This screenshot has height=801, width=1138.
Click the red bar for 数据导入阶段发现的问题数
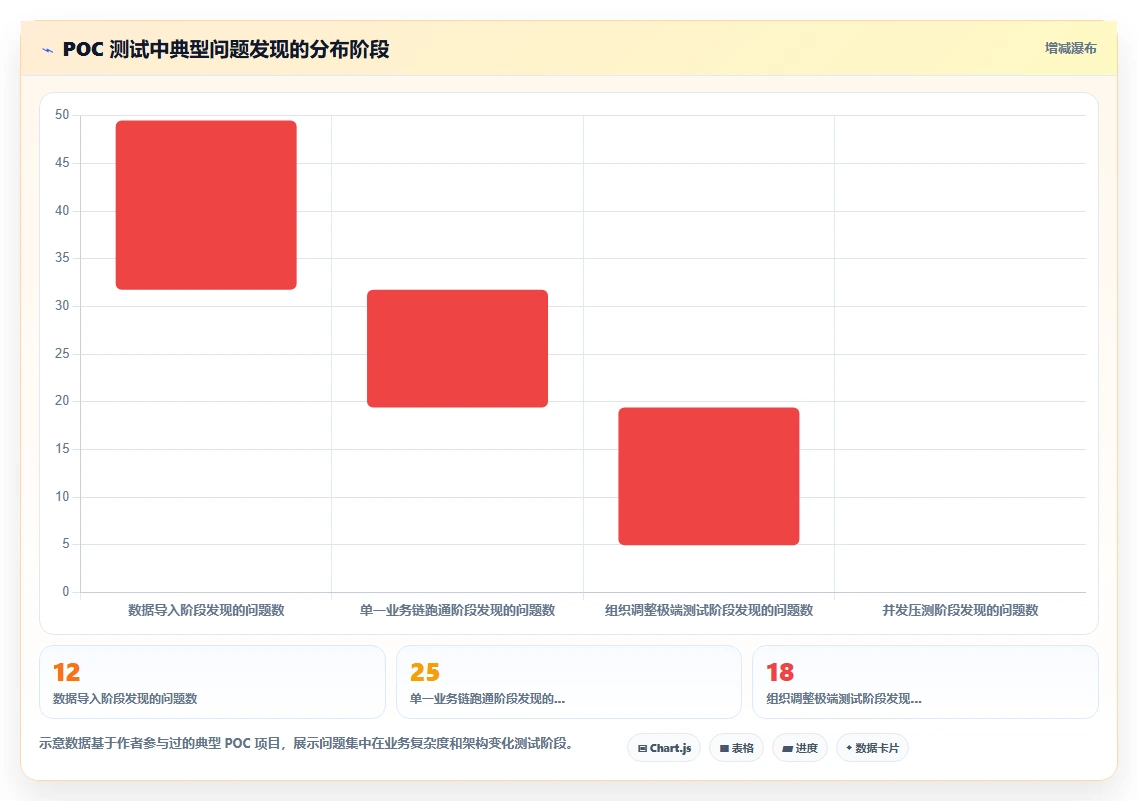(x=206, y=205)
